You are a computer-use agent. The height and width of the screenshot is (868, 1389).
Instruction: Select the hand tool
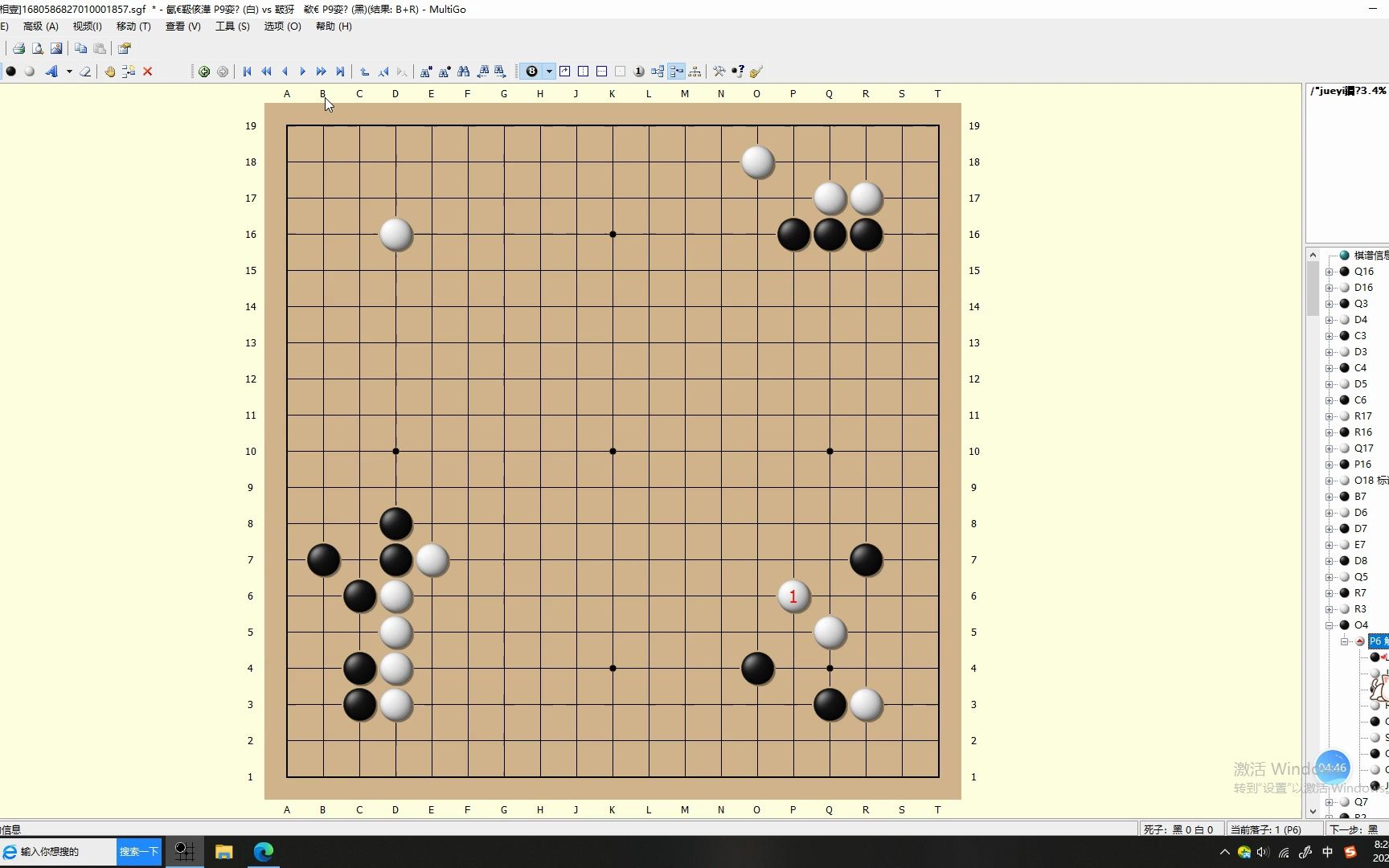[110, 72]
